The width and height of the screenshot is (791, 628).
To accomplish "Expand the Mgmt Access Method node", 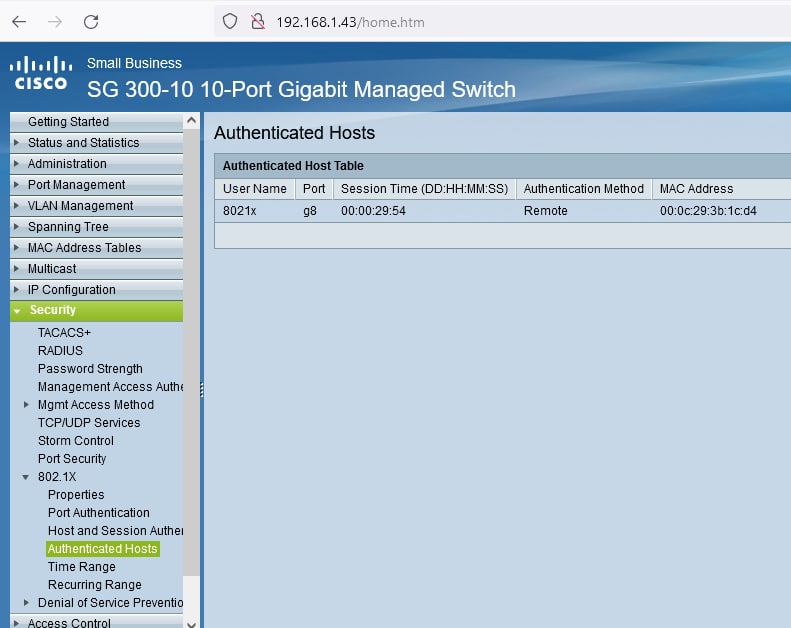I will [x=27, y=405].
